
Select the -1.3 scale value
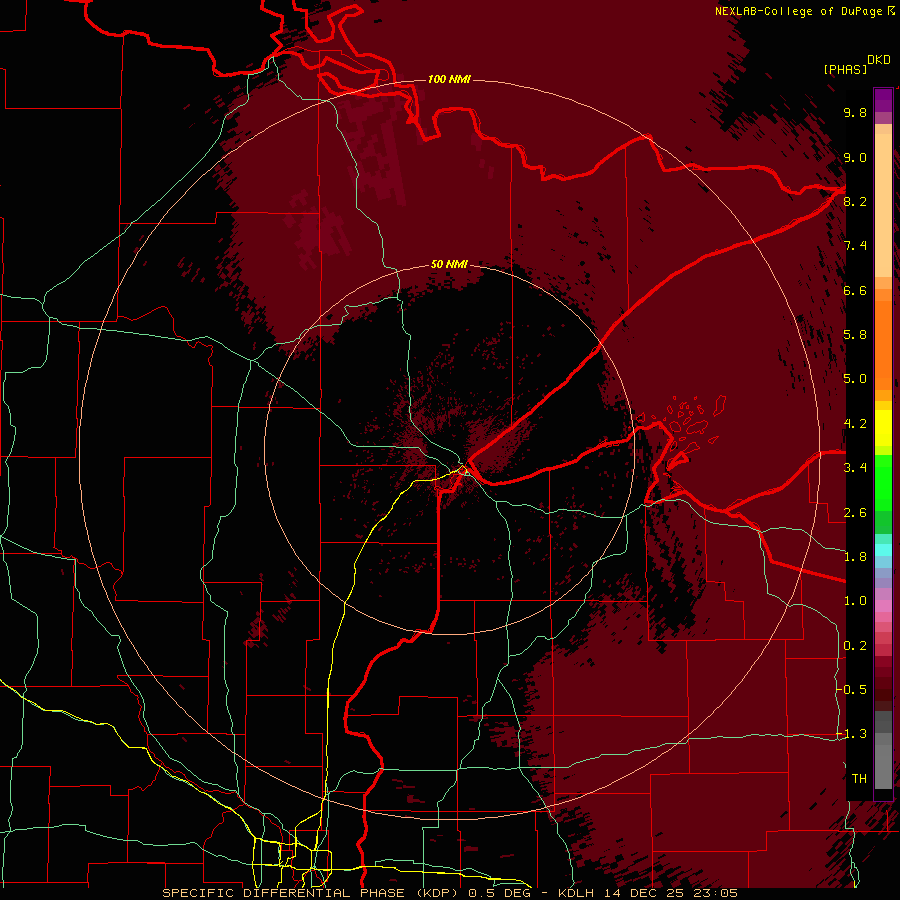coord(852,734)
